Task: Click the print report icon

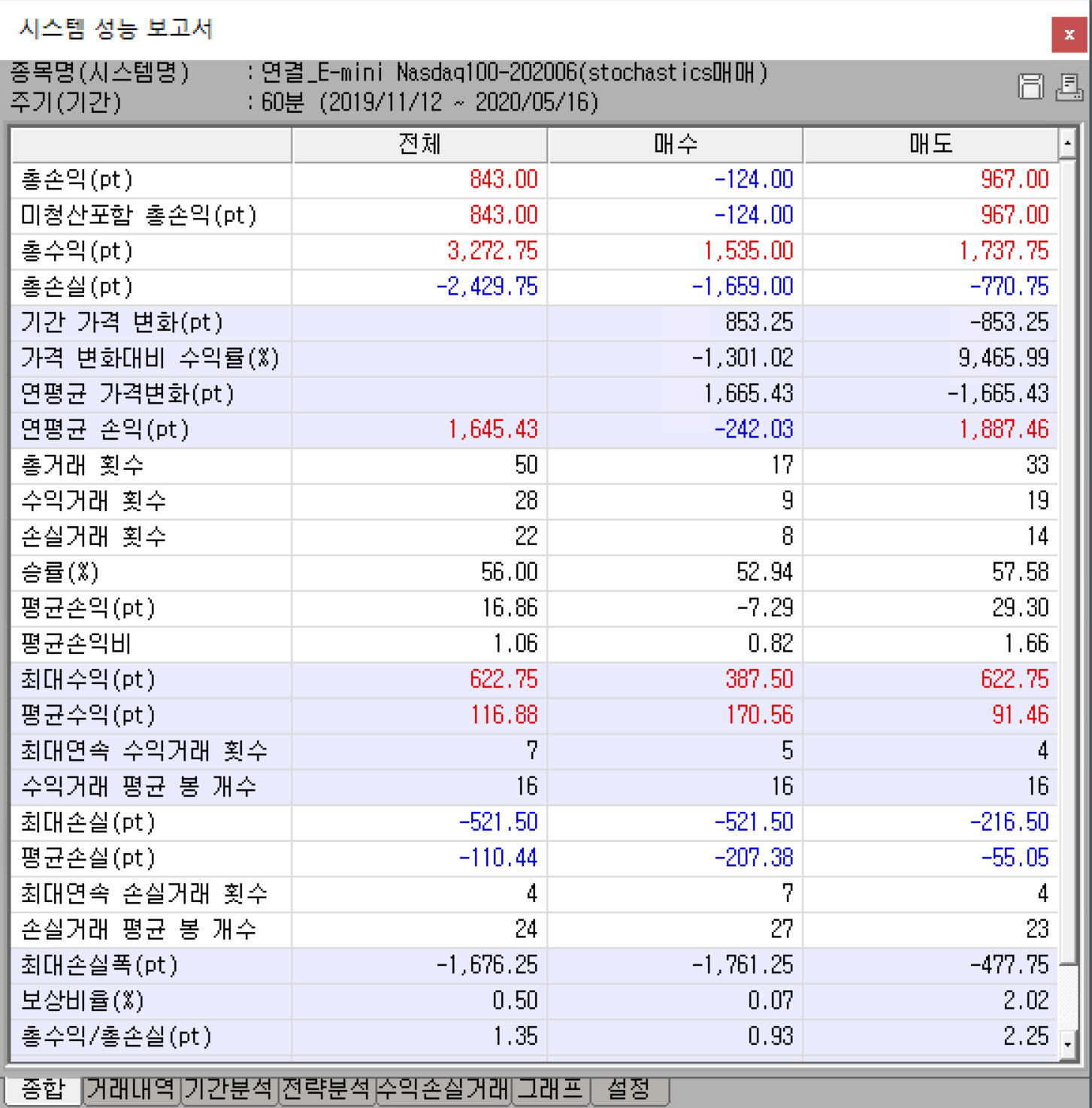Action: click(x=1069, y=87)
